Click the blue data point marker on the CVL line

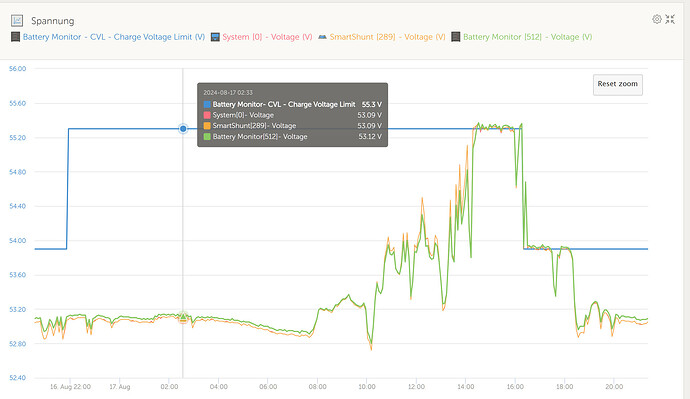183,128
